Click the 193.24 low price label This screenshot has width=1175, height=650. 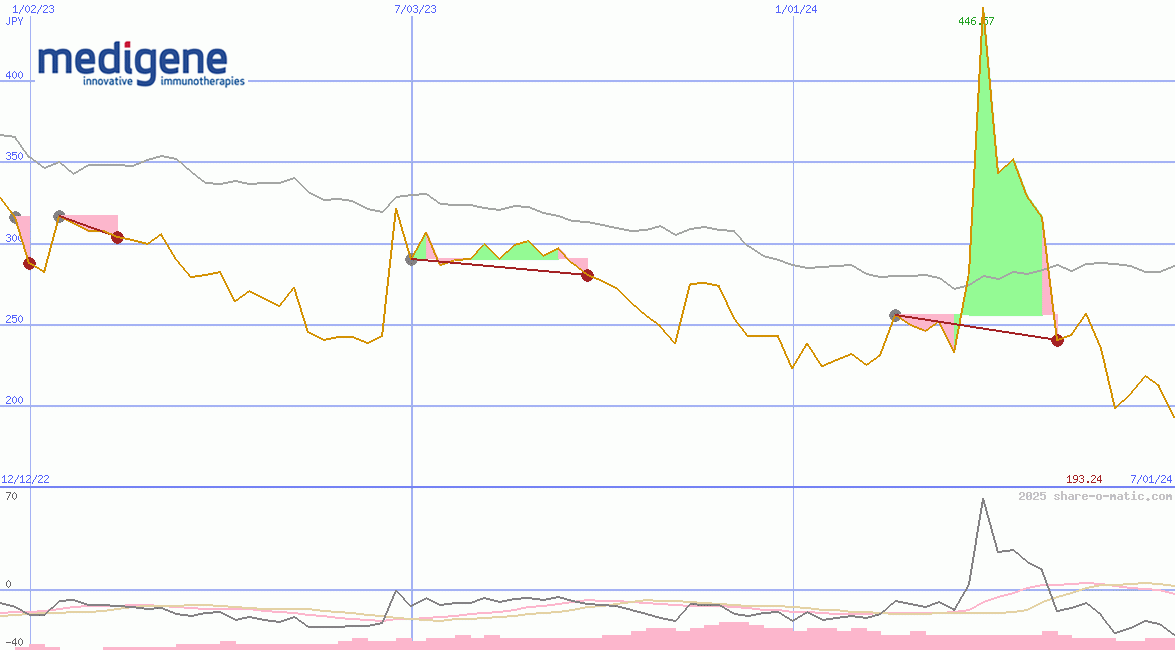point(1084,479)
